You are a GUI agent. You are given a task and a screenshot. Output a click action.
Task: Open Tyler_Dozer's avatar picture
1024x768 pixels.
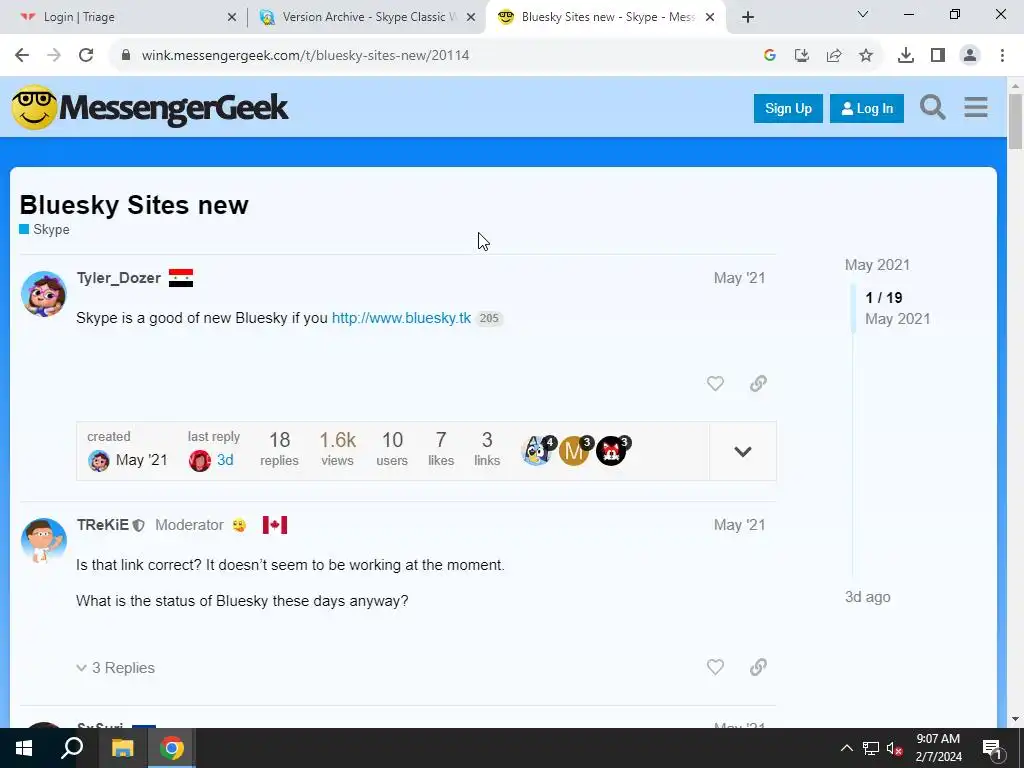click(44, 294)
